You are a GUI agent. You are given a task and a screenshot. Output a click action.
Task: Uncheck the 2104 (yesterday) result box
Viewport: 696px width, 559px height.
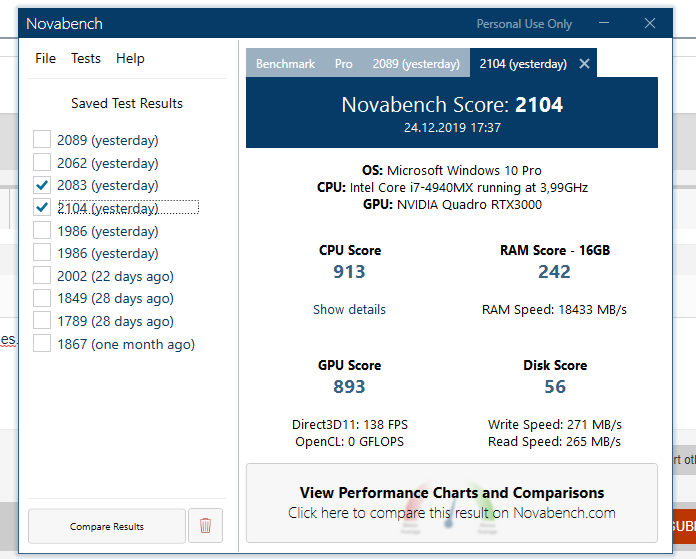click(x=42, y=207)
